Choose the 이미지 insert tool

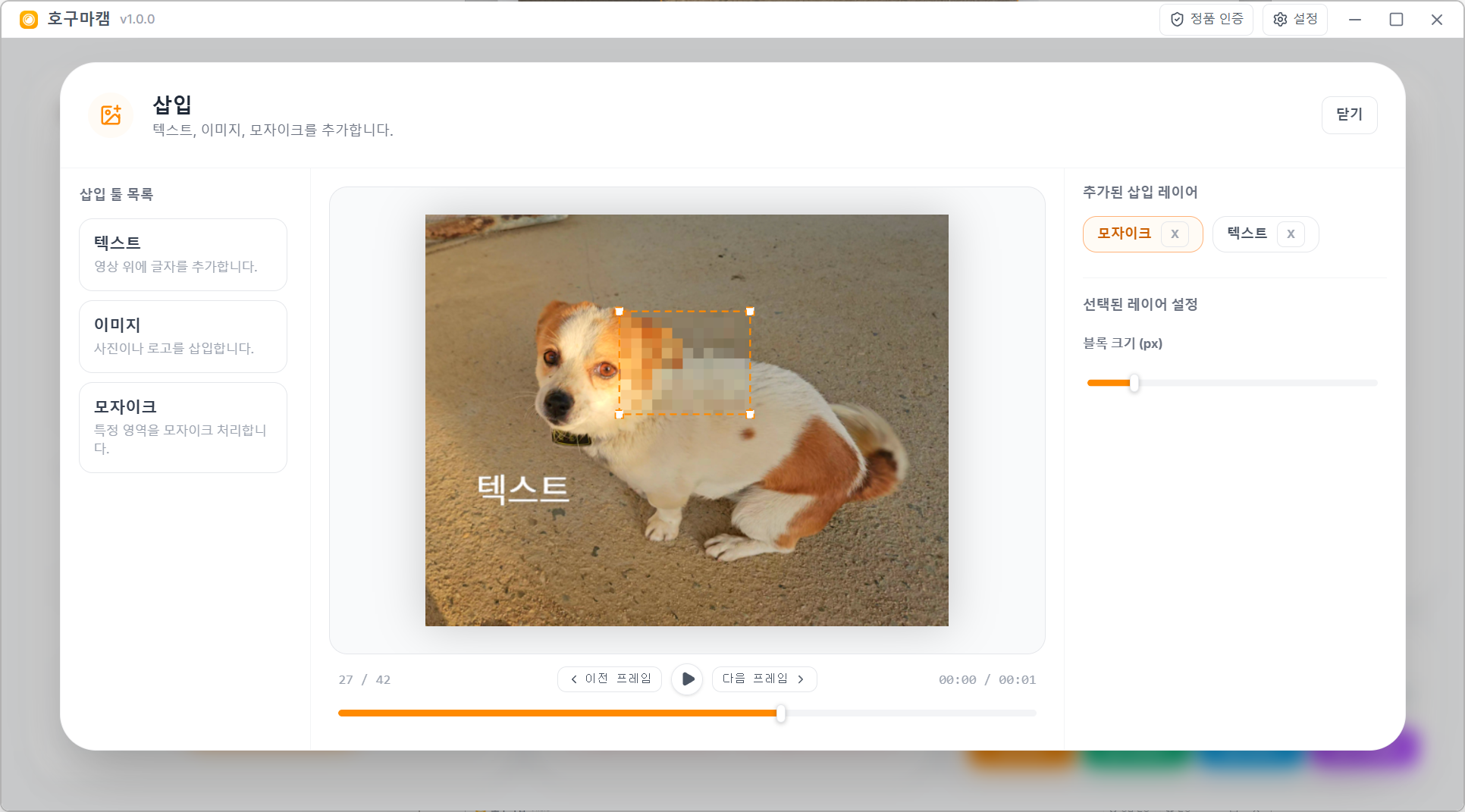(183, 337)
